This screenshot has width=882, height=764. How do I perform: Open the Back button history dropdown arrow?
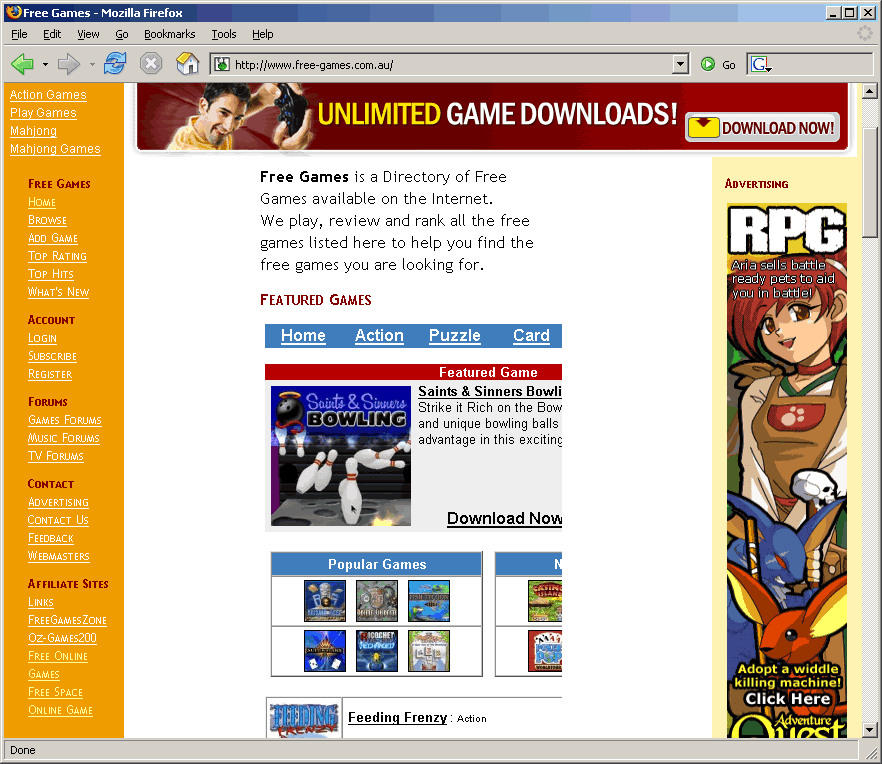point(45,65)
